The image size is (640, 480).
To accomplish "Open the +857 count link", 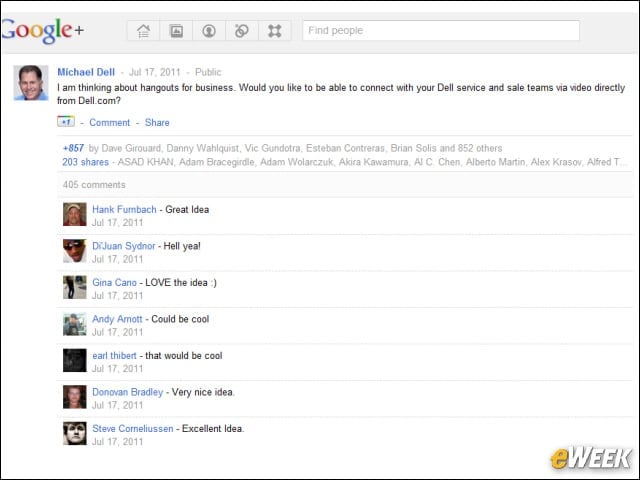I will [73, 148].
